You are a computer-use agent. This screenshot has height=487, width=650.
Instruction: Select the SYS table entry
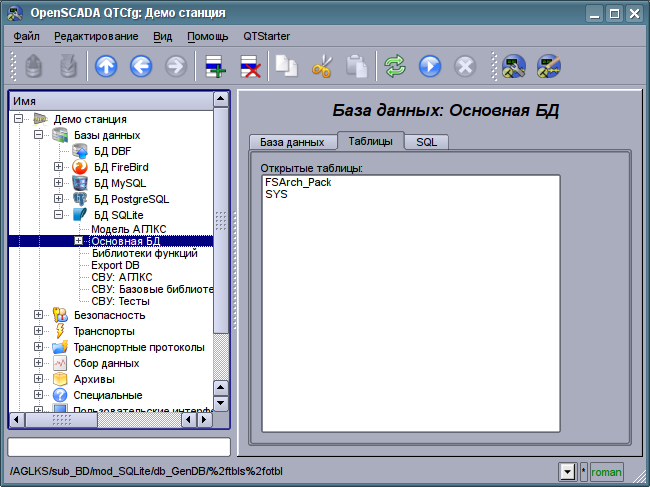click(276, 194)
